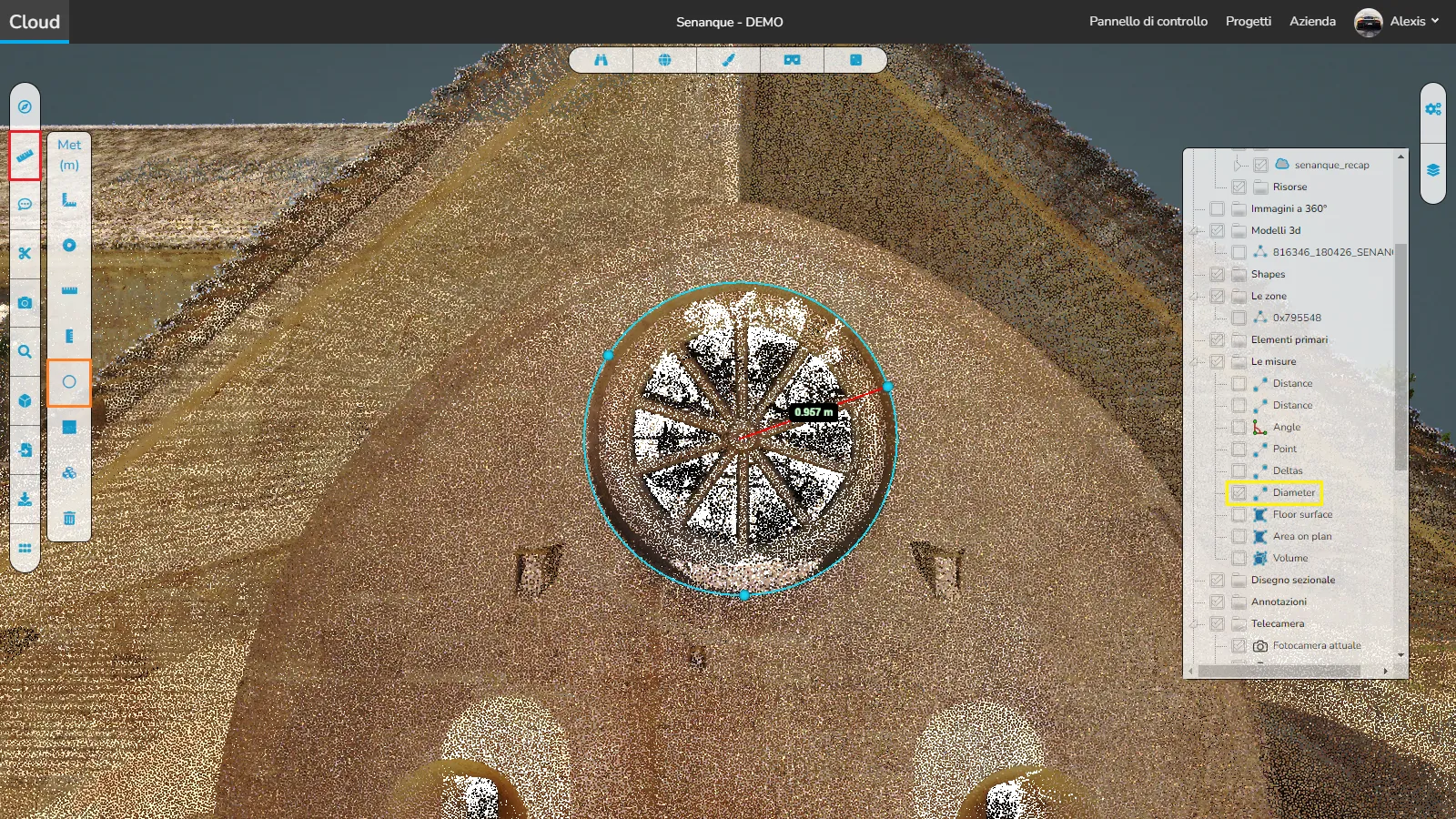Click the Cloud logo link
1456x819 pixels.
point(35,21)
